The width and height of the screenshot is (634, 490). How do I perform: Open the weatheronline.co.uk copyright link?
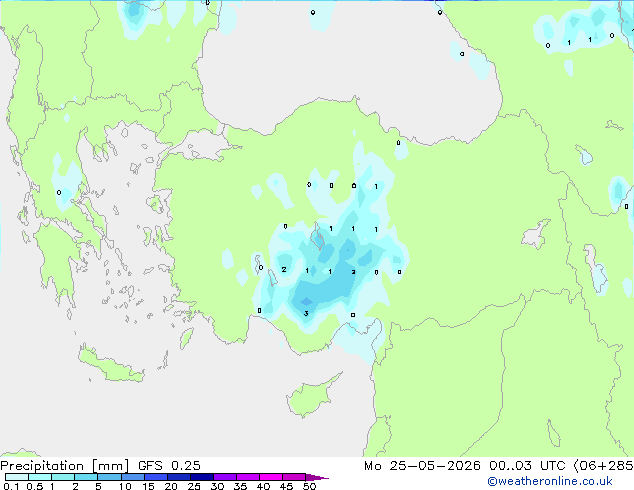[550, 481]
